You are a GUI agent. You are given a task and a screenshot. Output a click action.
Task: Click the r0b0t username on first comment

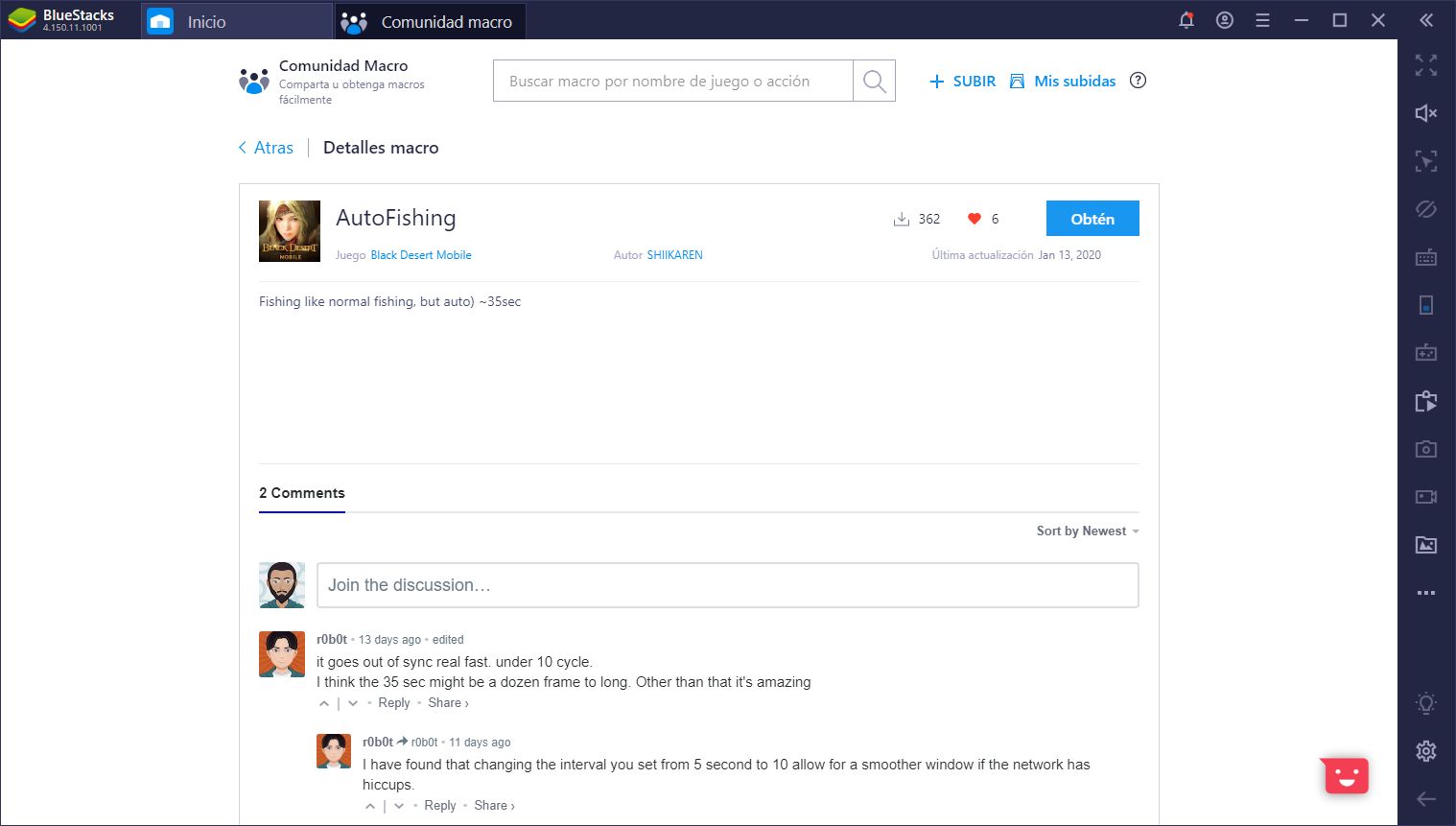tap(332, 639)
